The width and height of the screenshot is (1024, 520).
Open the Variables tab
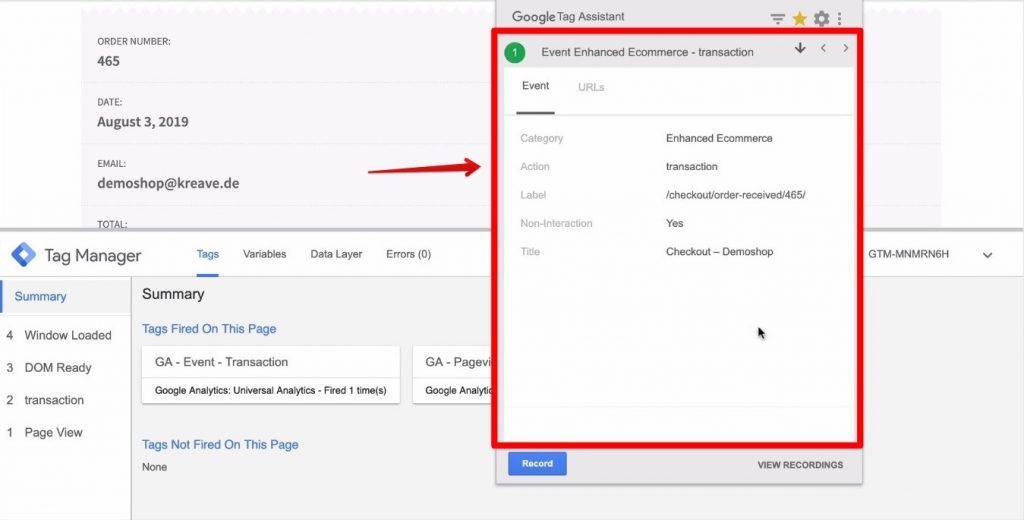click(x=264, y=254)
